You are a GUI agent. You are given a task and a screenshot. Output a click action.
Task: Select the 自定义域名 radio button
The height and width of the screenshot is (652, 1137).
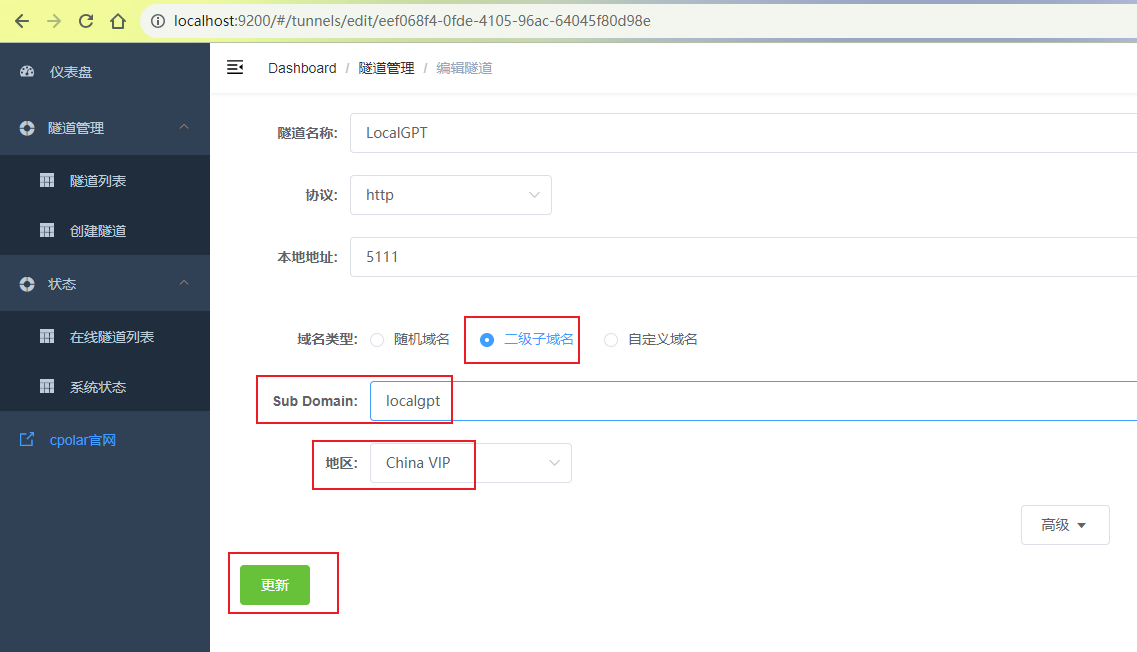[x=611, y=340]
